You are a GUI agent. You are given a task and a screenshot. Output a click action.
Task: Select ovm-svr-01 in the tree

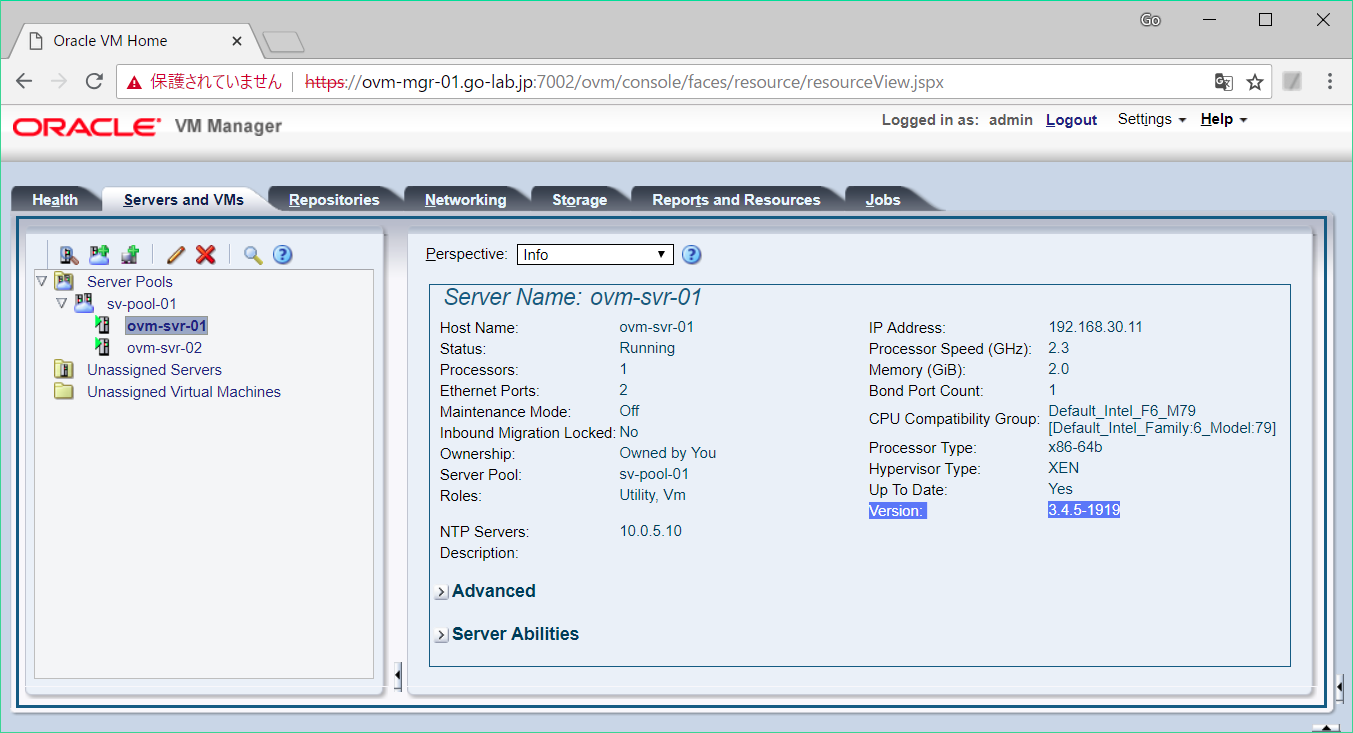(x=167, y=326)
